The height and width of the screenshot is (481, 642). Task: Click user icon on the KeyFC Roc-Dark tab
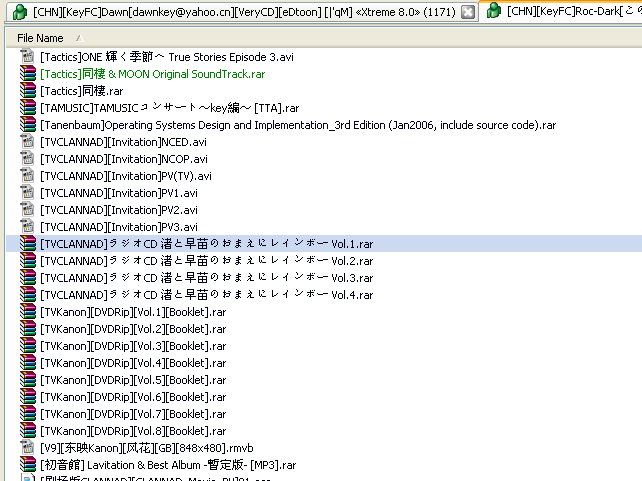[x=493, y=11]
